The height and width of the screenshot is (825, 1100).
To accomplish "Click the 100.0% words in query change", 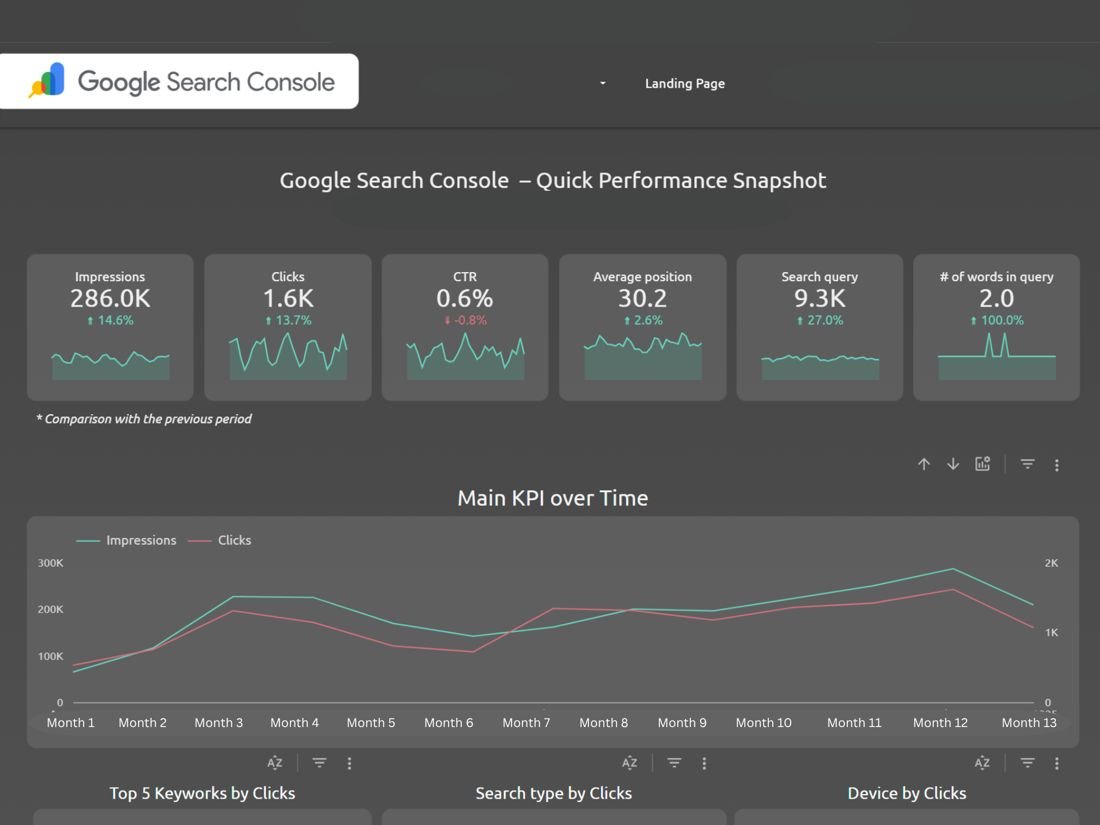I will pos(997,321).
